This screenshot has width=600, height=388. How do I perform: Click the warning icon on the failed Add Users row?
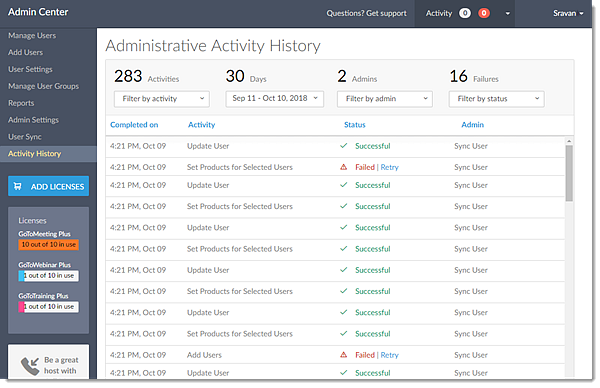click(344, 355)
